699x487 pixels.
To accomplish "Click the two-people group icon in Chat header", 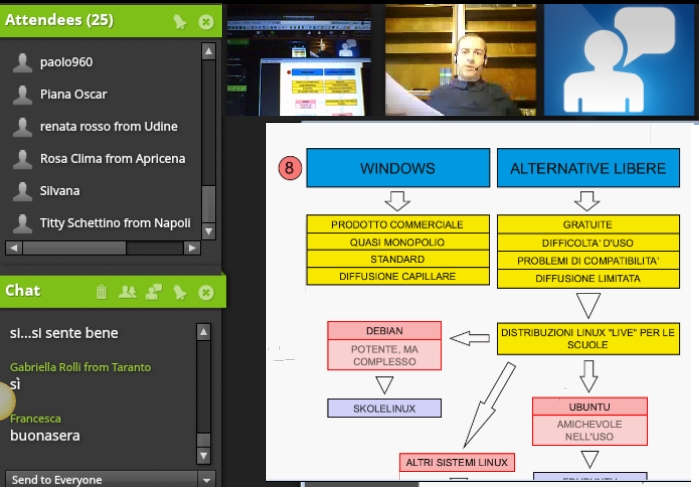I will pyautogui.click(x=127, y=292).
